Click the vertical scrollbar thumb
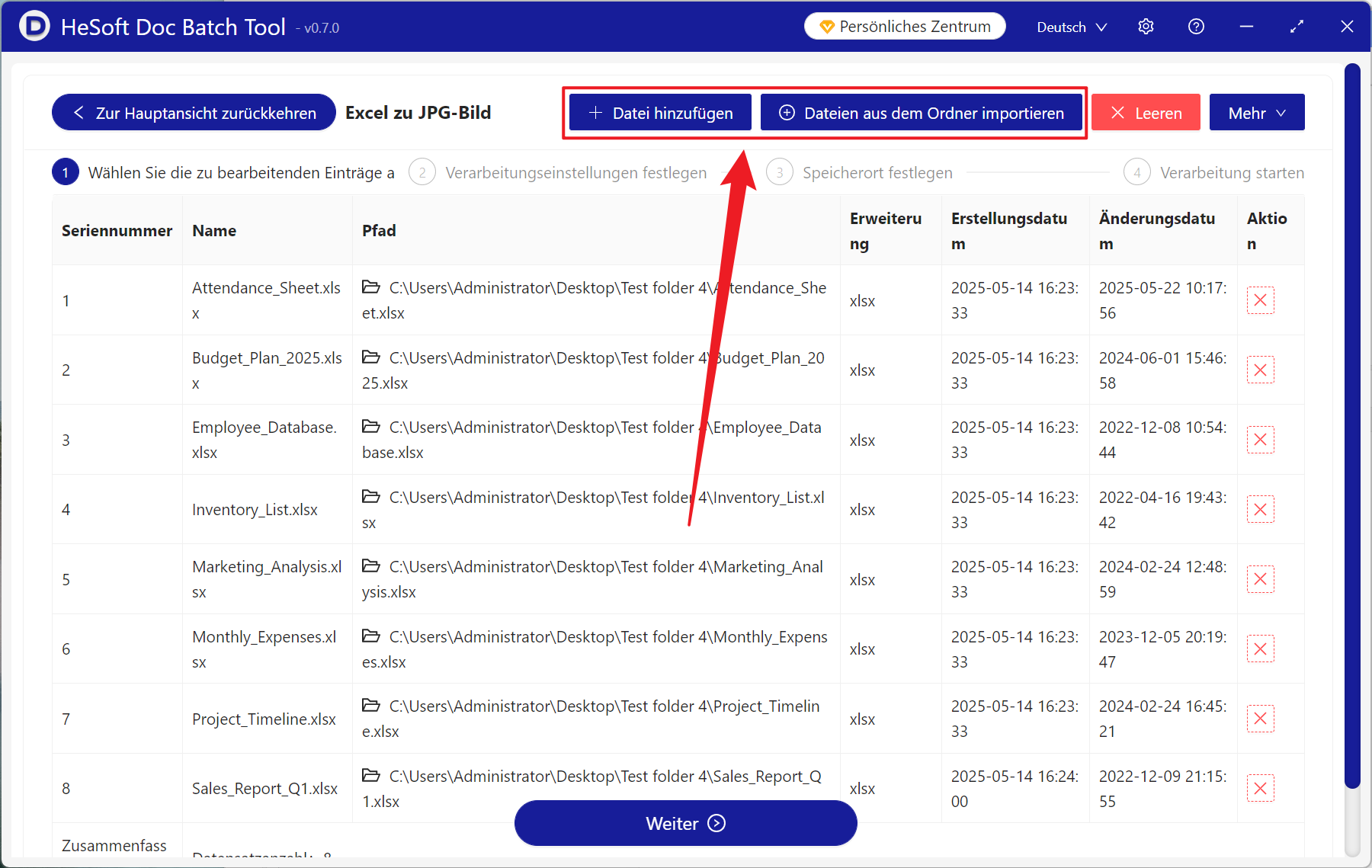The height and width of the screenshot is (868, 1372). tap(1352, 427)
